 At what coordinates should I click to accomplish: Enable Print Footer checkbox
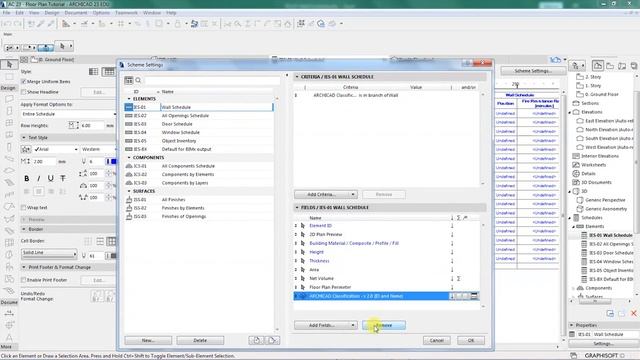coord(23,280)
